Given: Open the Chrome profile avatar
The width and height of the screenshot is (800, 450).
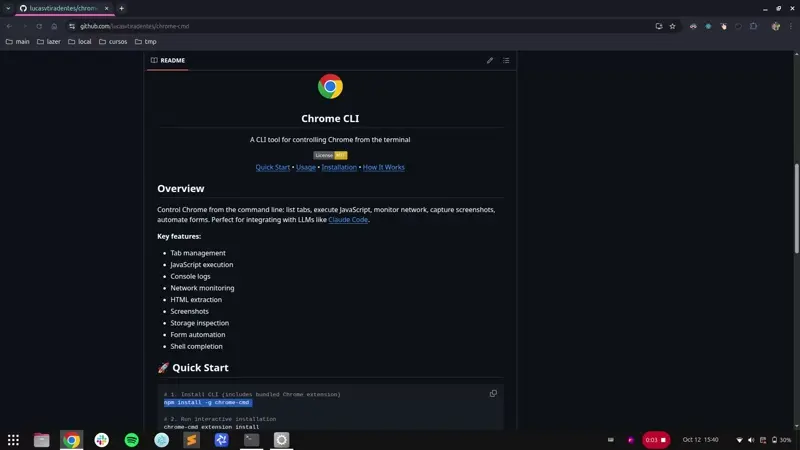Looking at the screenshot, I should click(776, 26).
